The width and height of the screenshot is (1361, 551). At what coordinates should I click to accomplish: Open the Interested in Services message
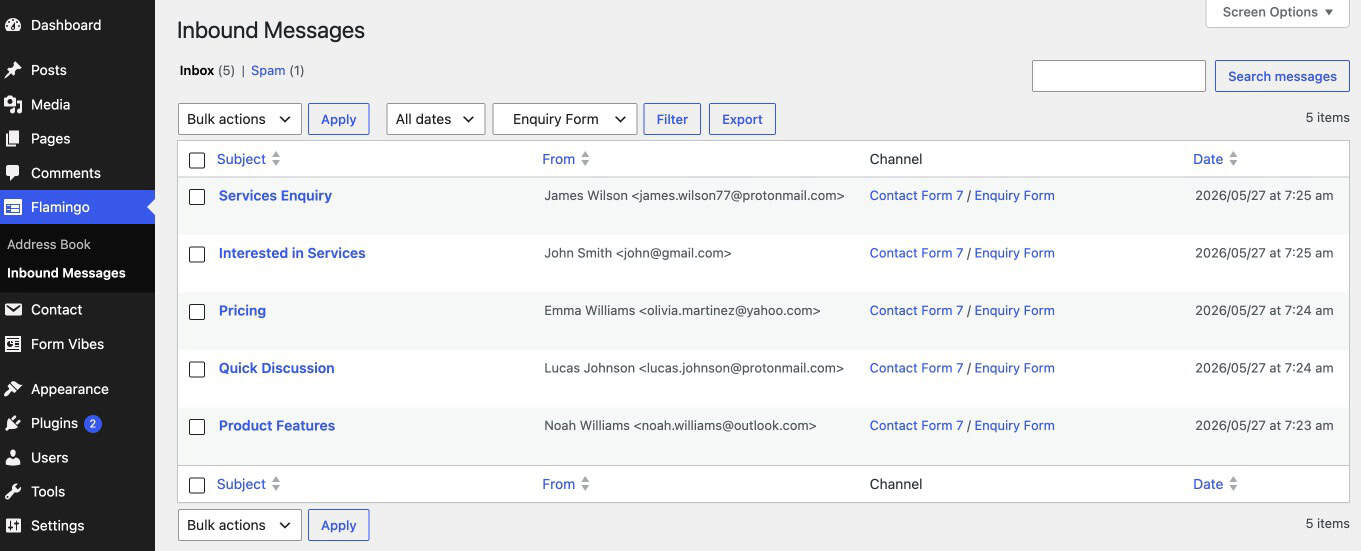[x=292, y=253]
